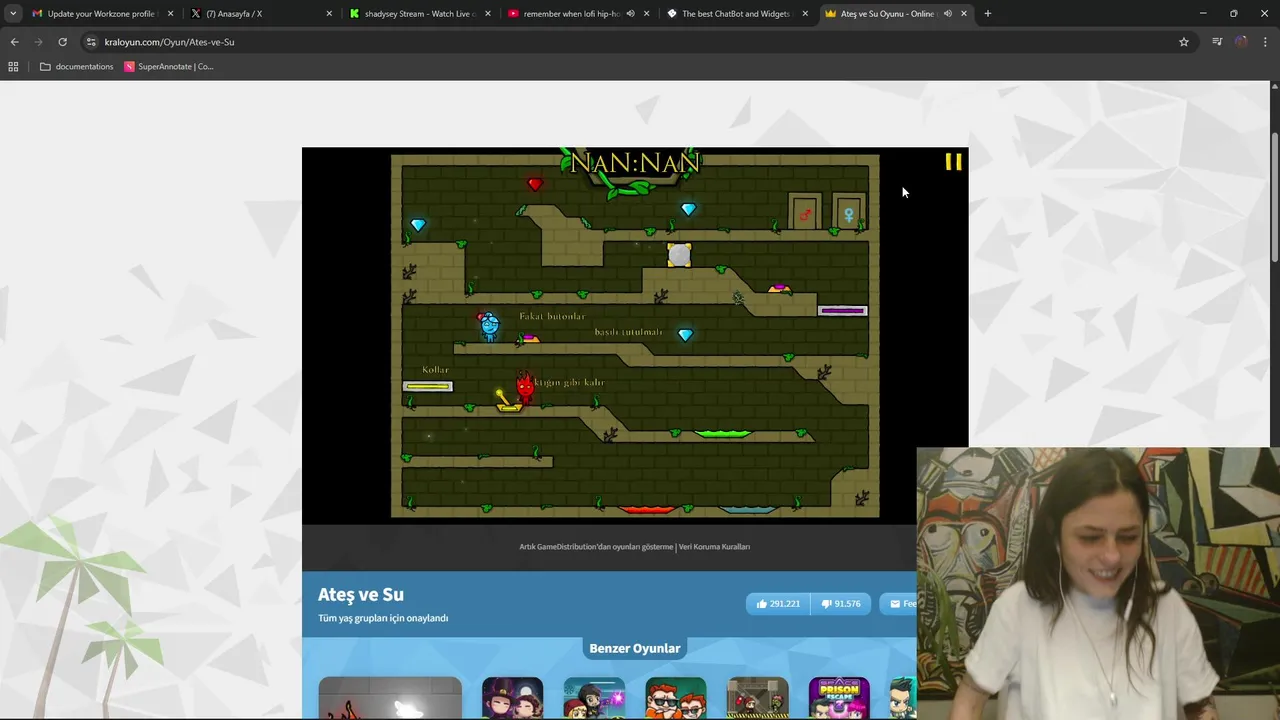Click the purple sliding platform
Viewport: 1280px width, 720px height.
coord(843,311)
